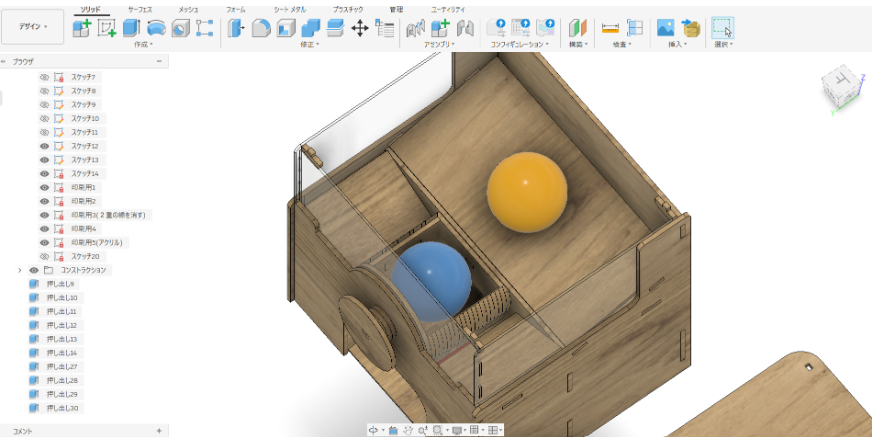Screen dimensions: 872x437
Task: Switch to the サーフェス tab
Action: (x=140, y=10)
